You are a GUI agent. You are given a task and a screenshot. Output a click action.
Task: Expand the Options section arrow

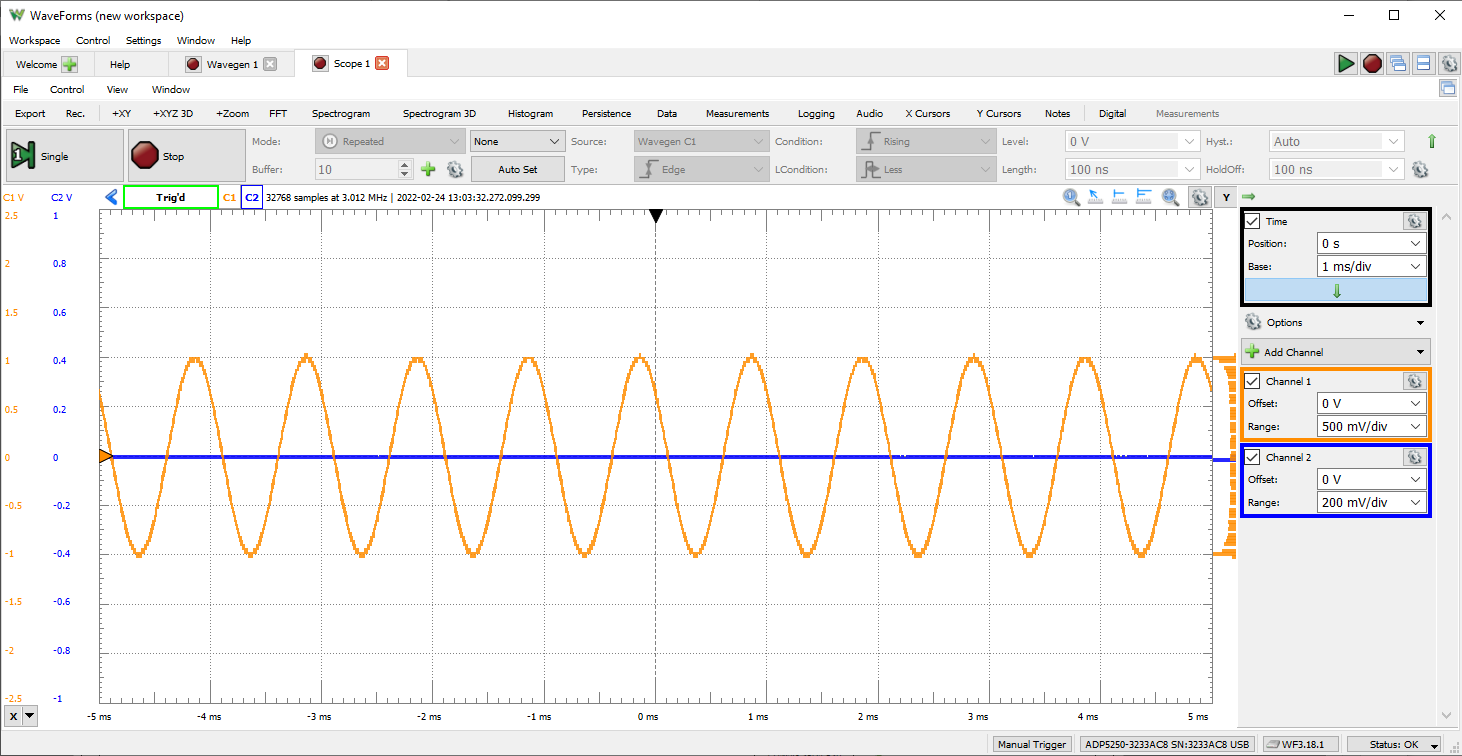click(x=1421, y=323)
